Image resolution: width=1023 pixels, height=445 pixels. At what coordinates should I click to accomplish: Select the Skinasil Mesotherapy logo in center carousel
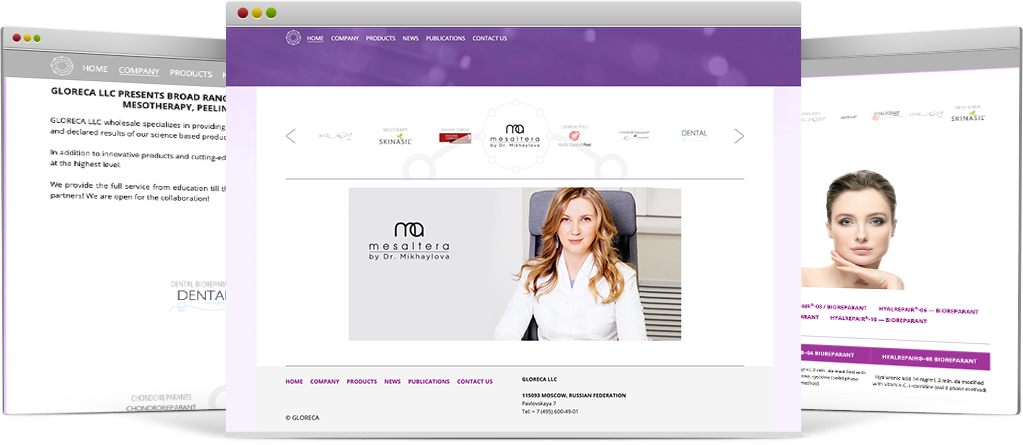pos(395,136)
